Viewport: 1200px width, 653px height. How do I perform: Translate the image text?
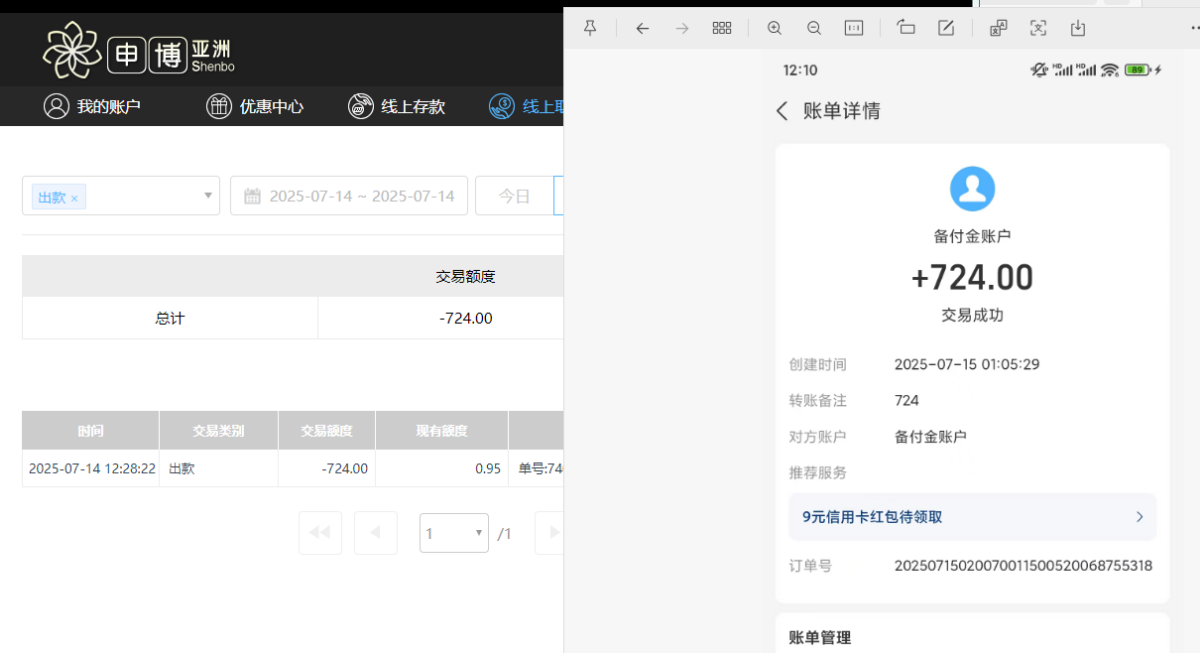tap(998, 28)
